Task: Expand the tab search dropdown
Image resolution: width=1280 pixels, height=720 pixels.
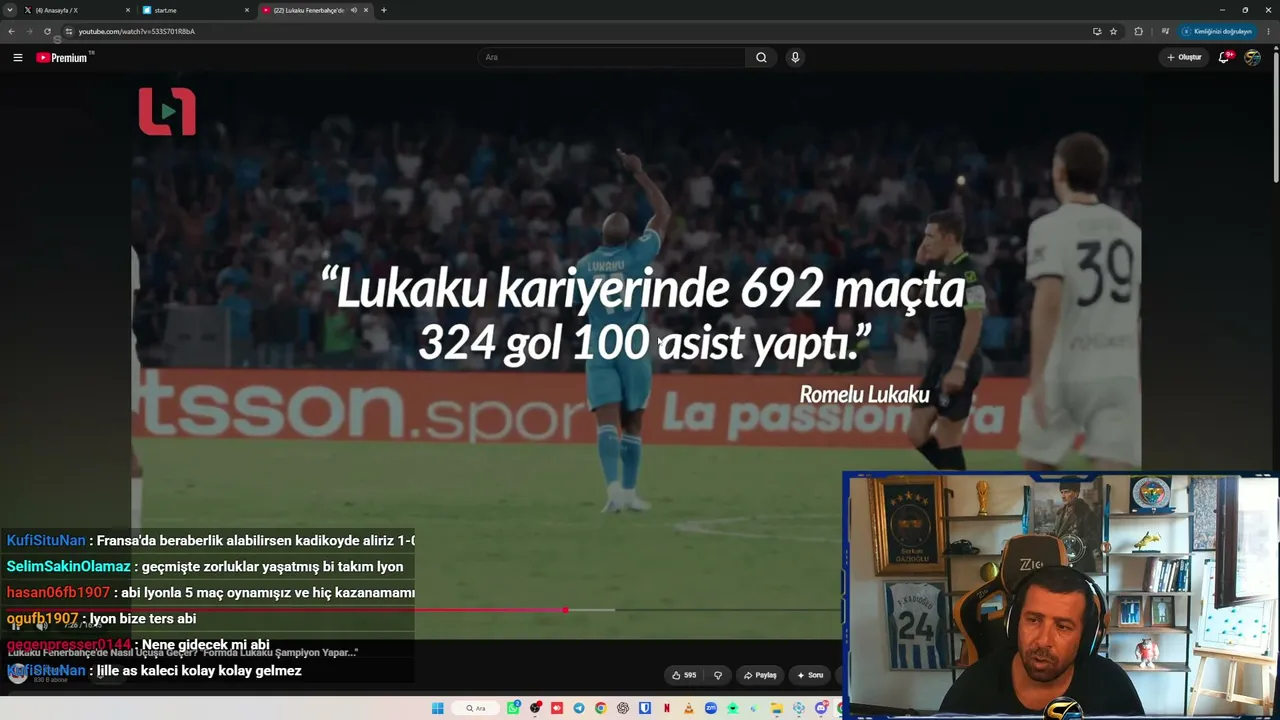Action: coord(10,10)
